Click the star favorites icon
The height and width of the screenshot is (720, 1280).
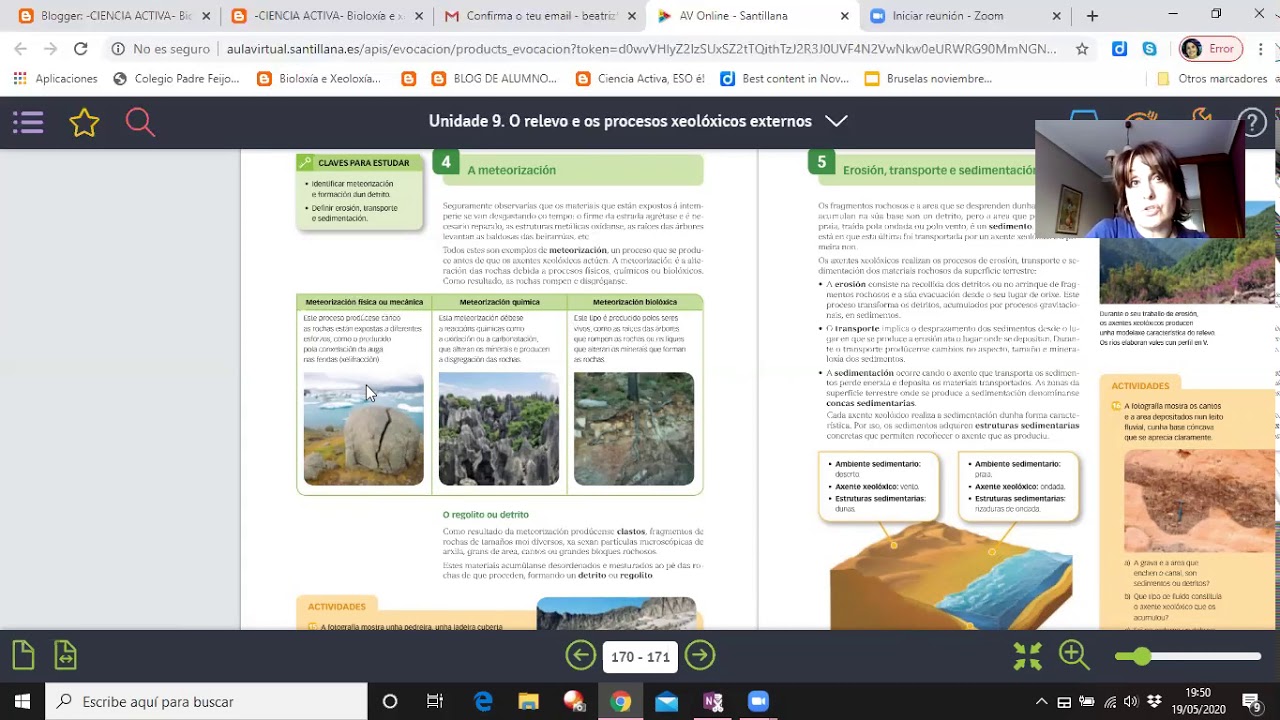coord(84,122)
